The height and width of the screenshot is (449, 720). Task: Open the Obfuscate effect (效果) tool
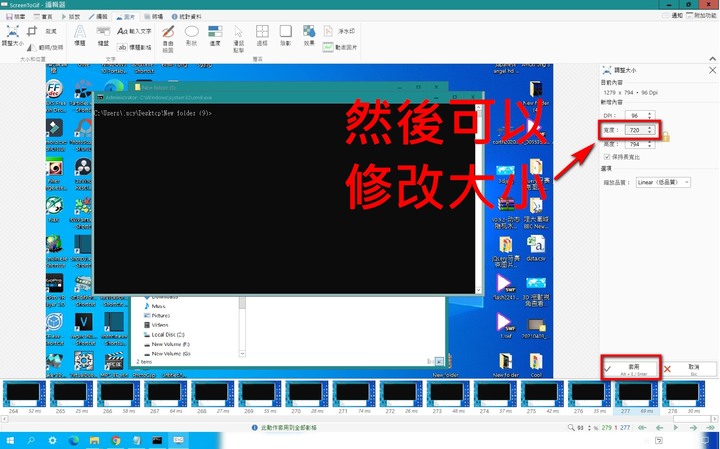point(309,36)
